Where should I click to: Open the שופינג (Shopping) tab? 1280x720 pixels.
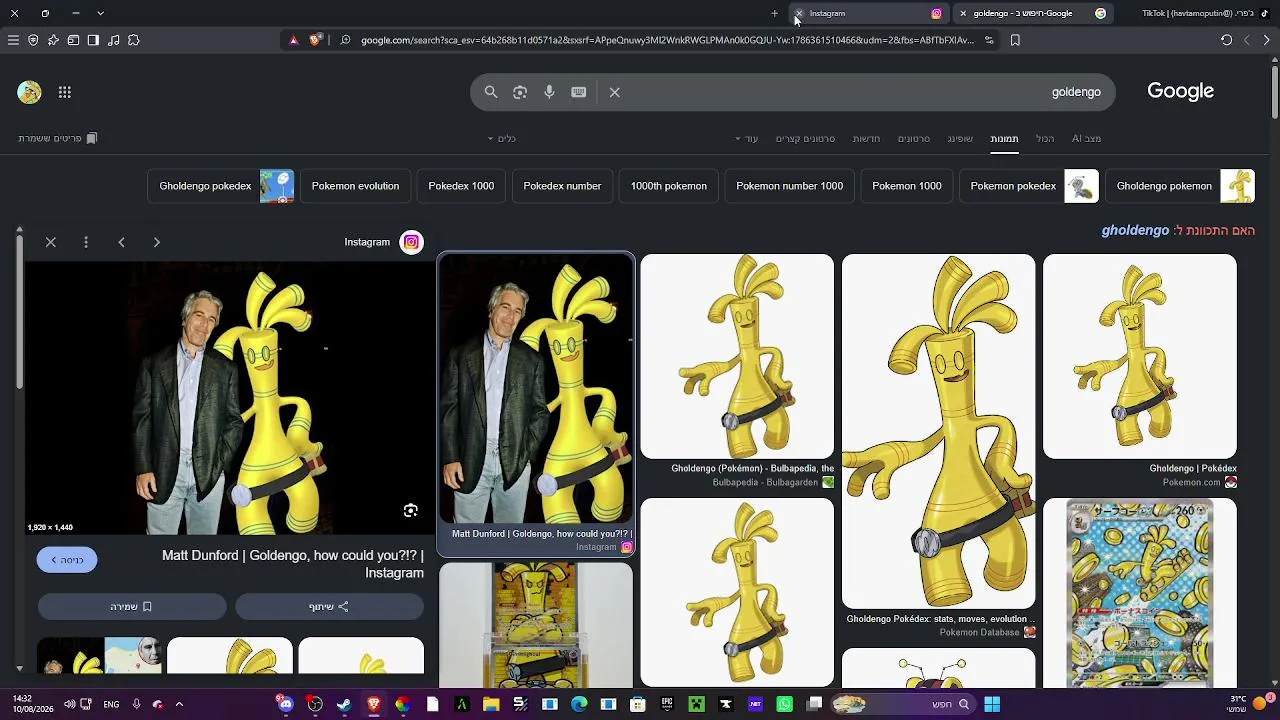(960, 138)
